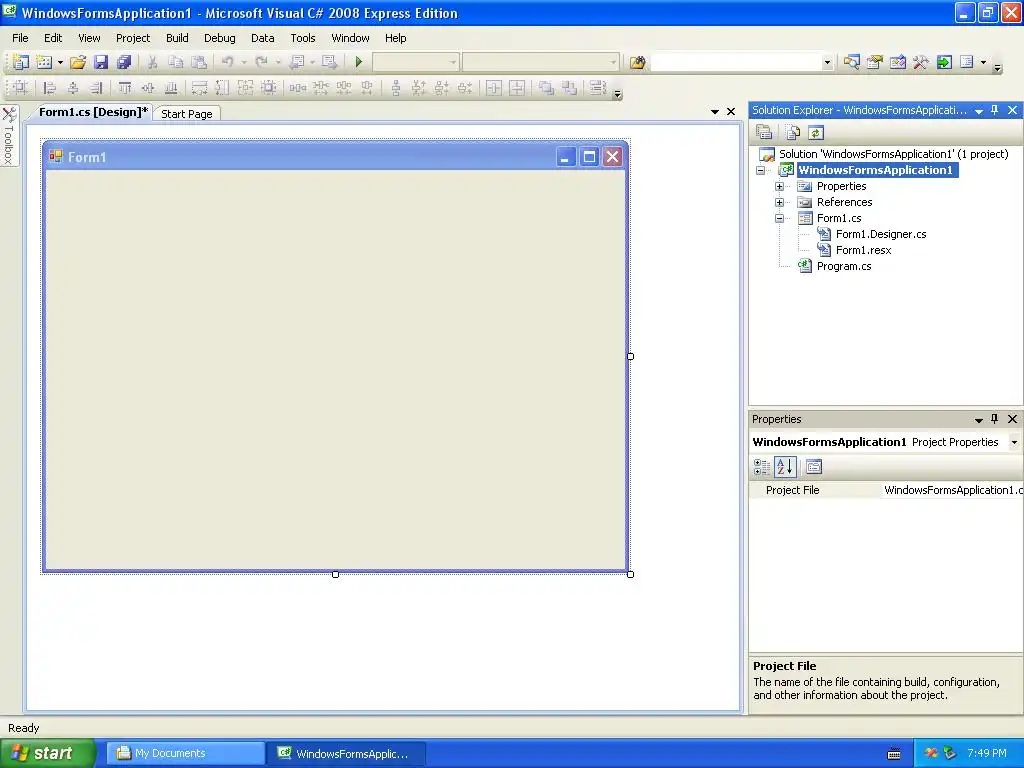This screenshot has height=768, width=1024.
Task: Open Object Browser from the toolbar icon
Action: [x=897, y=62]
